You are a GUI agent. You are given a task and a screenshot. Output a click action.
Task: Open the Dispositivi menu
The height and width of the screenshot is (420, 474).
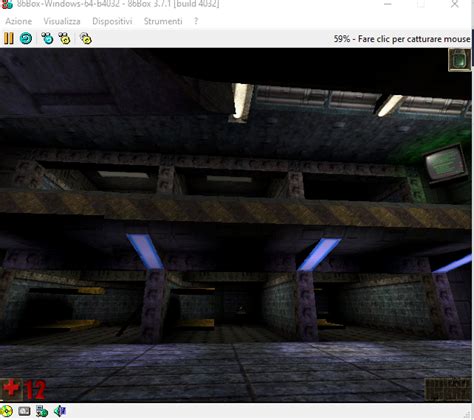pos(112,21)
